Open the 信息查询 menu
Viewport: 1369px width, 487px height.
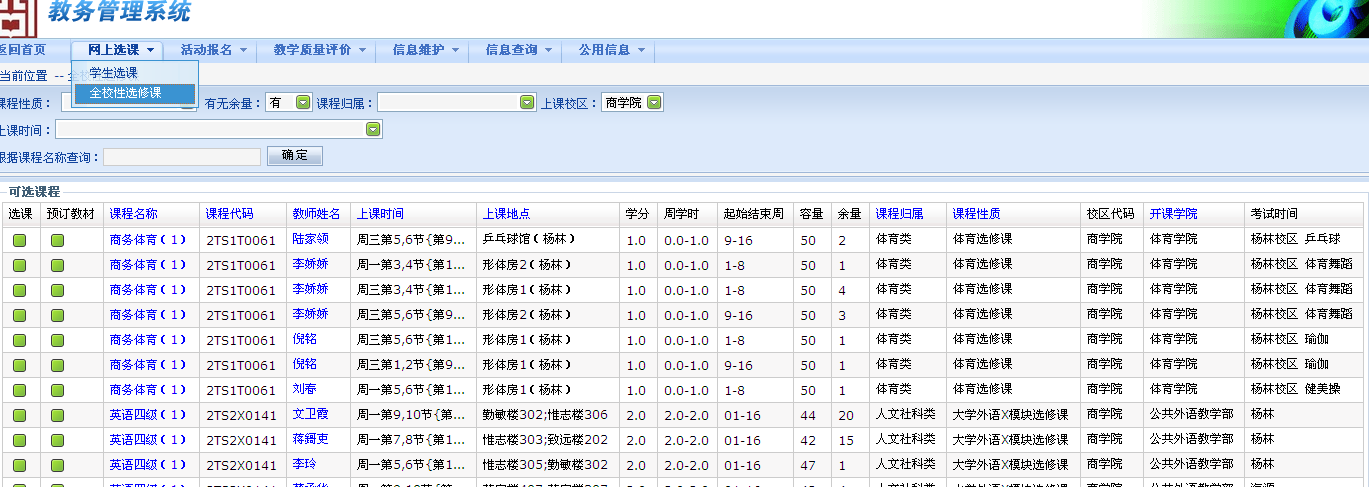[519, 50]
